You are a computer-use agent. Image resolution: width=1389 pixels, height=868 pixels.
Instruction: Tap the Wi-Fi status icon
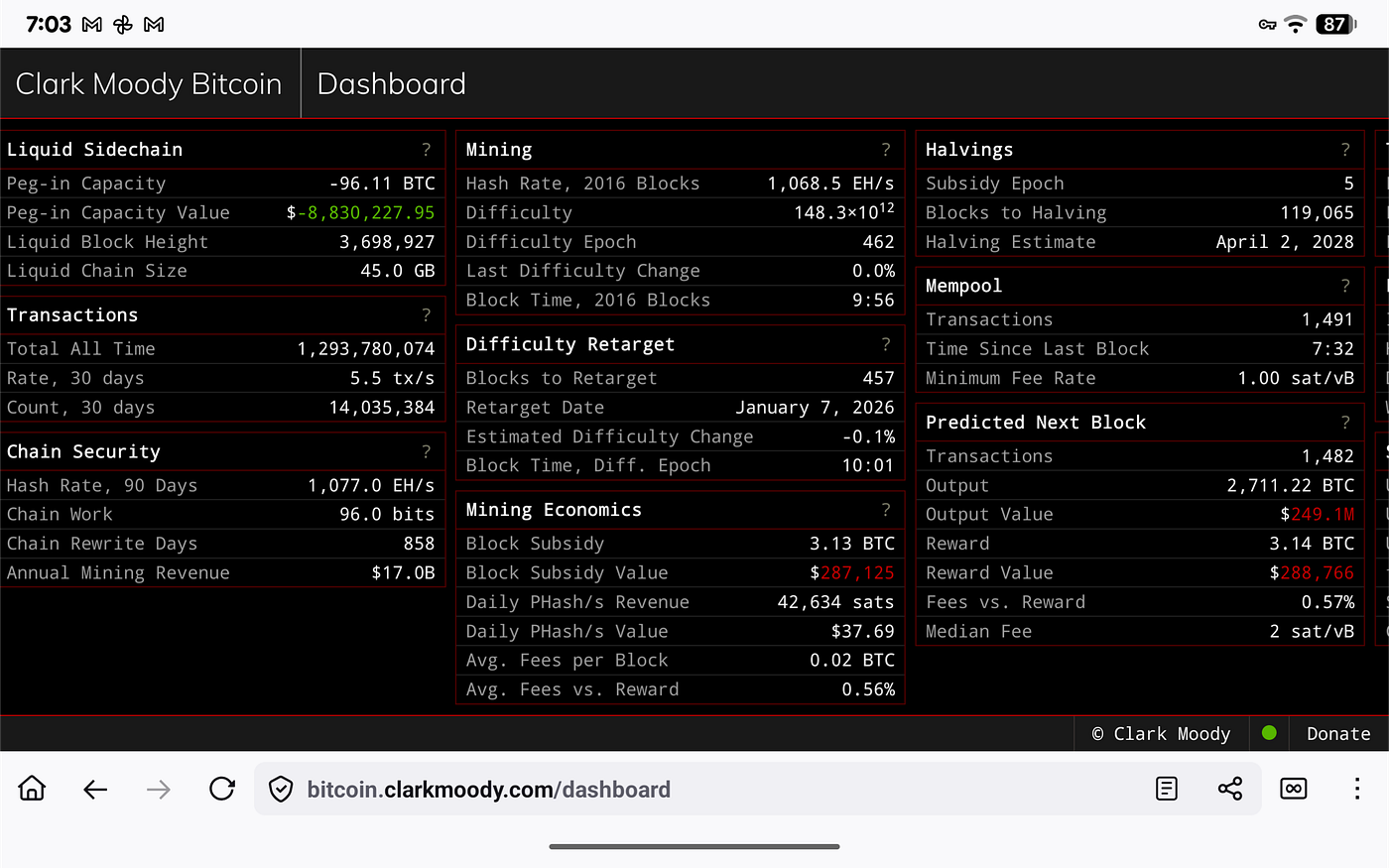[1296, 25]
